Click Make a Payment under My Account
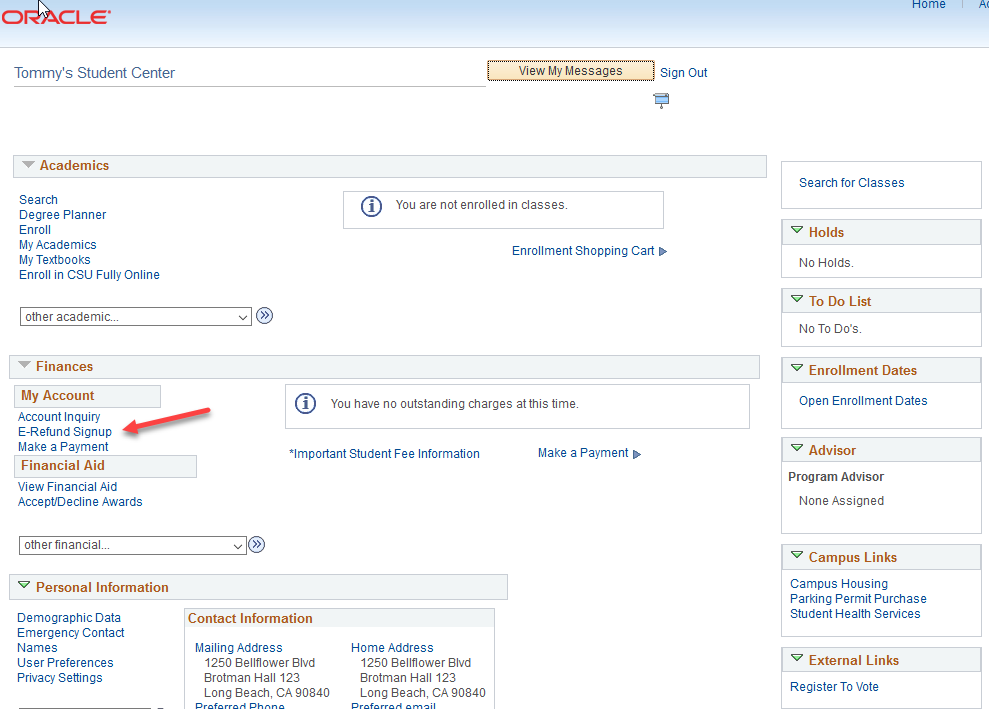This screenshot has width=989, height=709. pyautogui.click(x=63, y=447)
